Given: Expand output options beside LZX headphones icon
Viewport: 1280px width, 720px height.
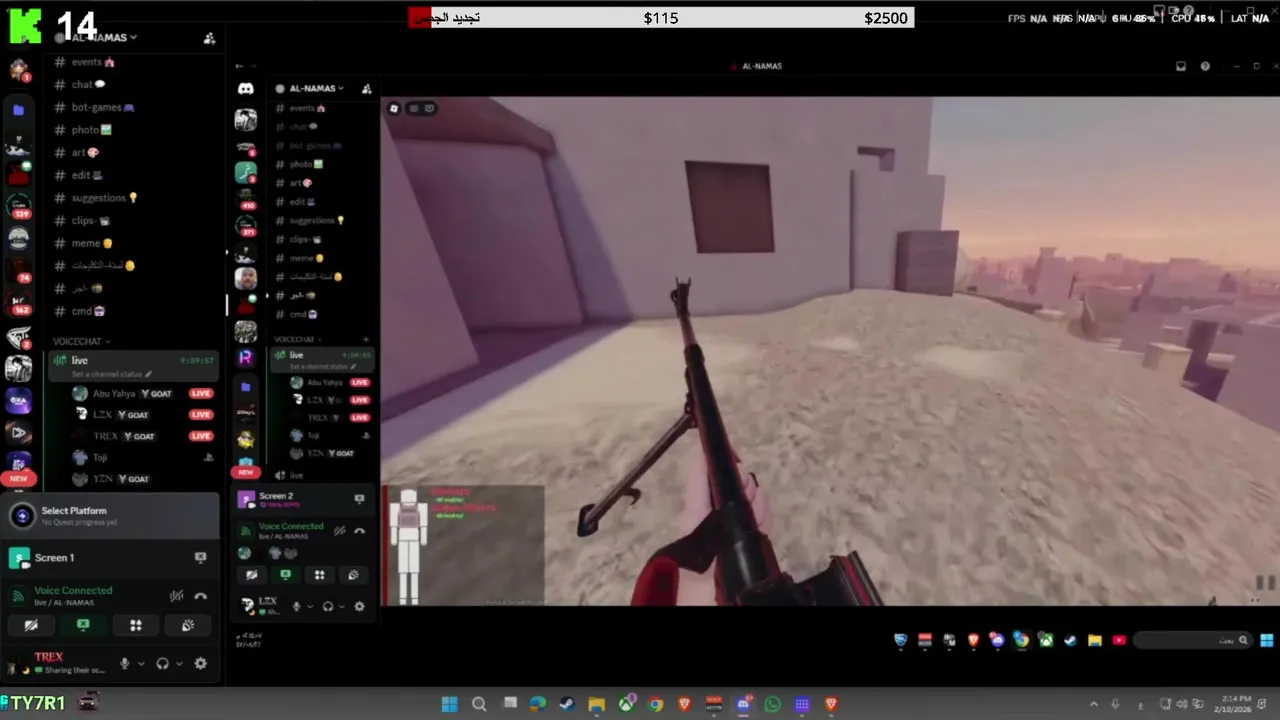Looking at the screenshot, I should 340,606.
